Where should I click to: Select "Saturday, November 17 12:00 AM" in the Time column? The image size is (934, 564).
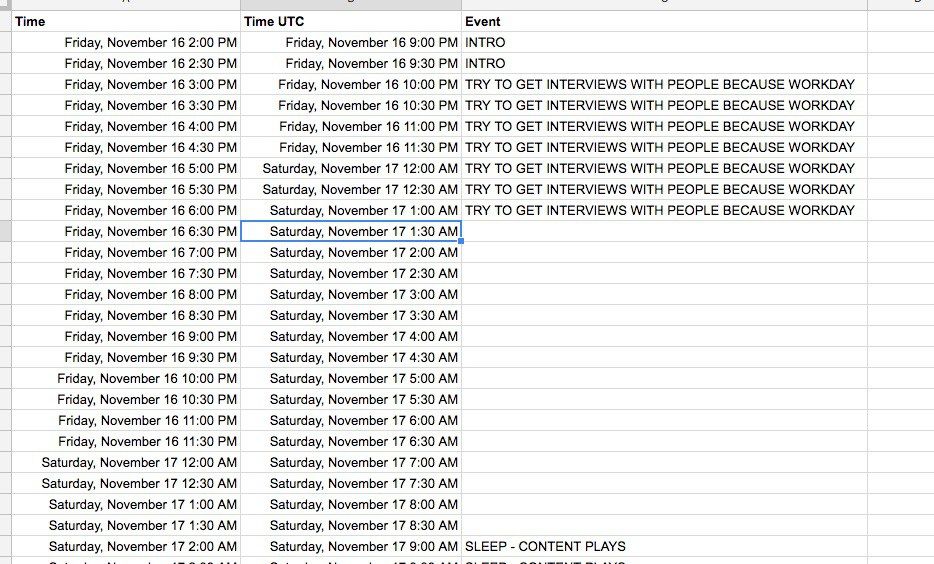(x=139, y=462)
